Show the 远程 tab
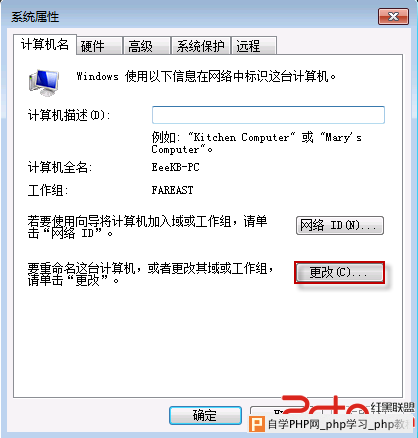 click(254, 46)
